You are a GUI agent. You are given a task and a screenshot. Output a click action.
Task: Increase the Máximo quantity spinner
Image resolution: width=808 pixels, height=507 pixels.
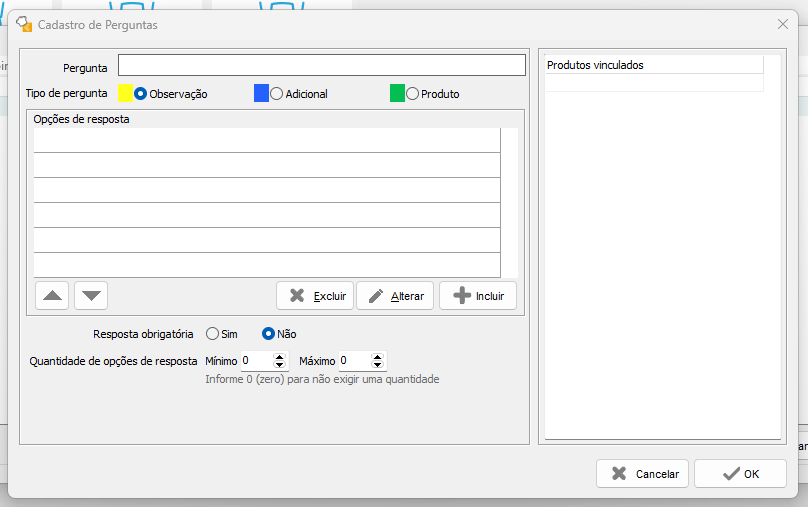coord(377,356)
